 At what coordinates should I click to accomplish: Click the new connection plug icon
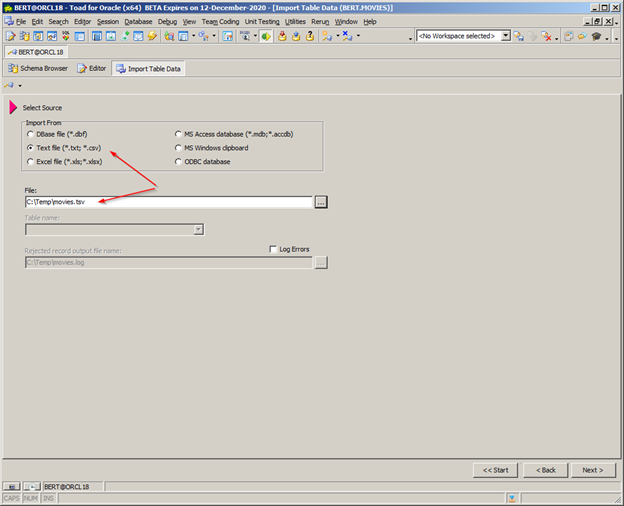point(327,36)
